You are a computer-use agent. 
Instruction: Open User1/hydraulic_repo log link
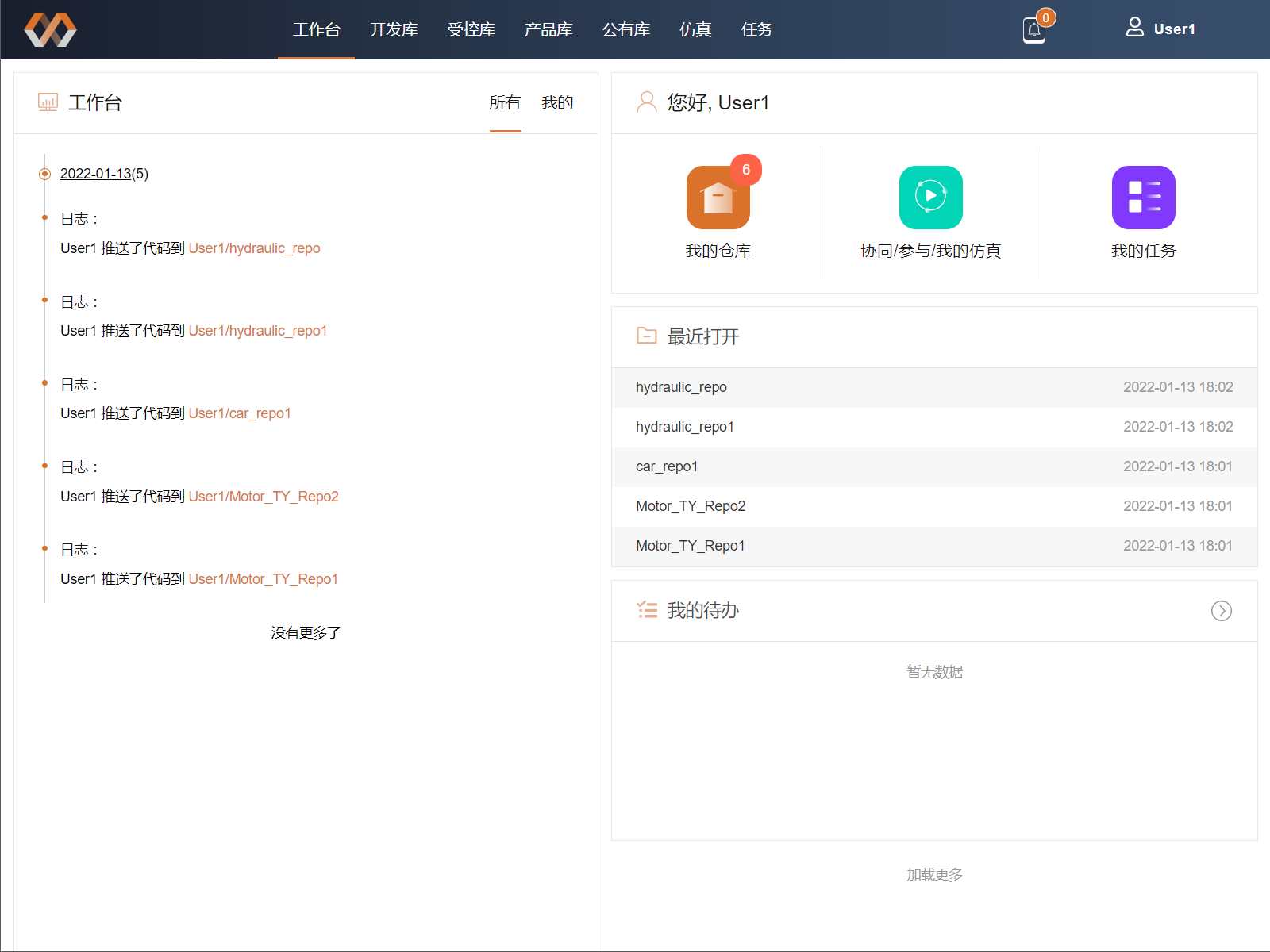pyautogui.click(x=254, y=248)
